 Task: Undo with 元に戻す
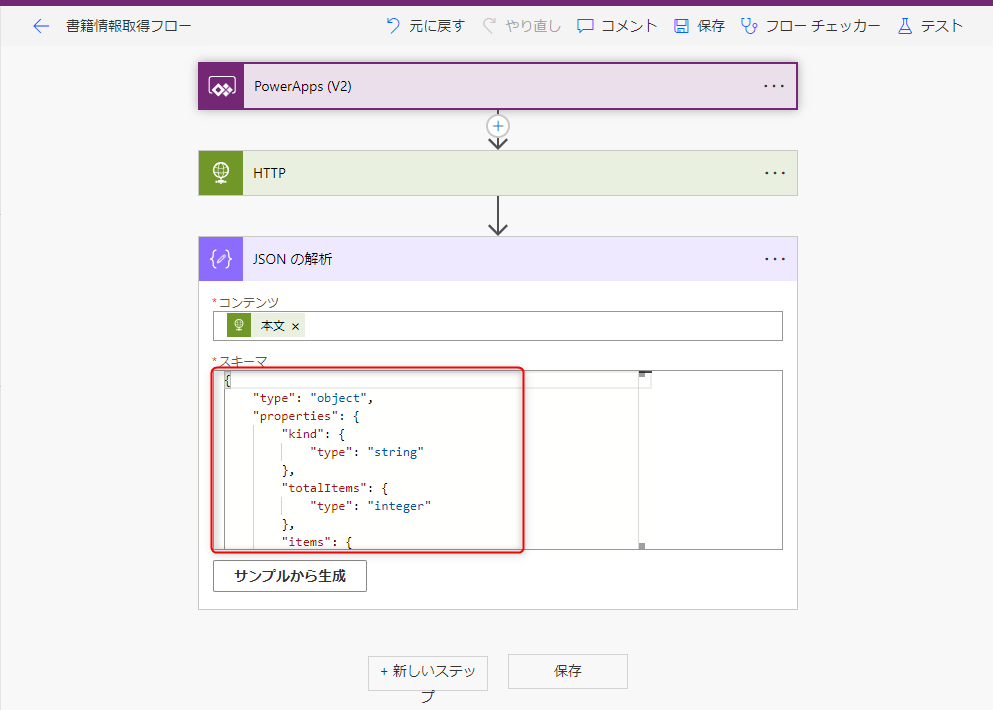(426, 26)
